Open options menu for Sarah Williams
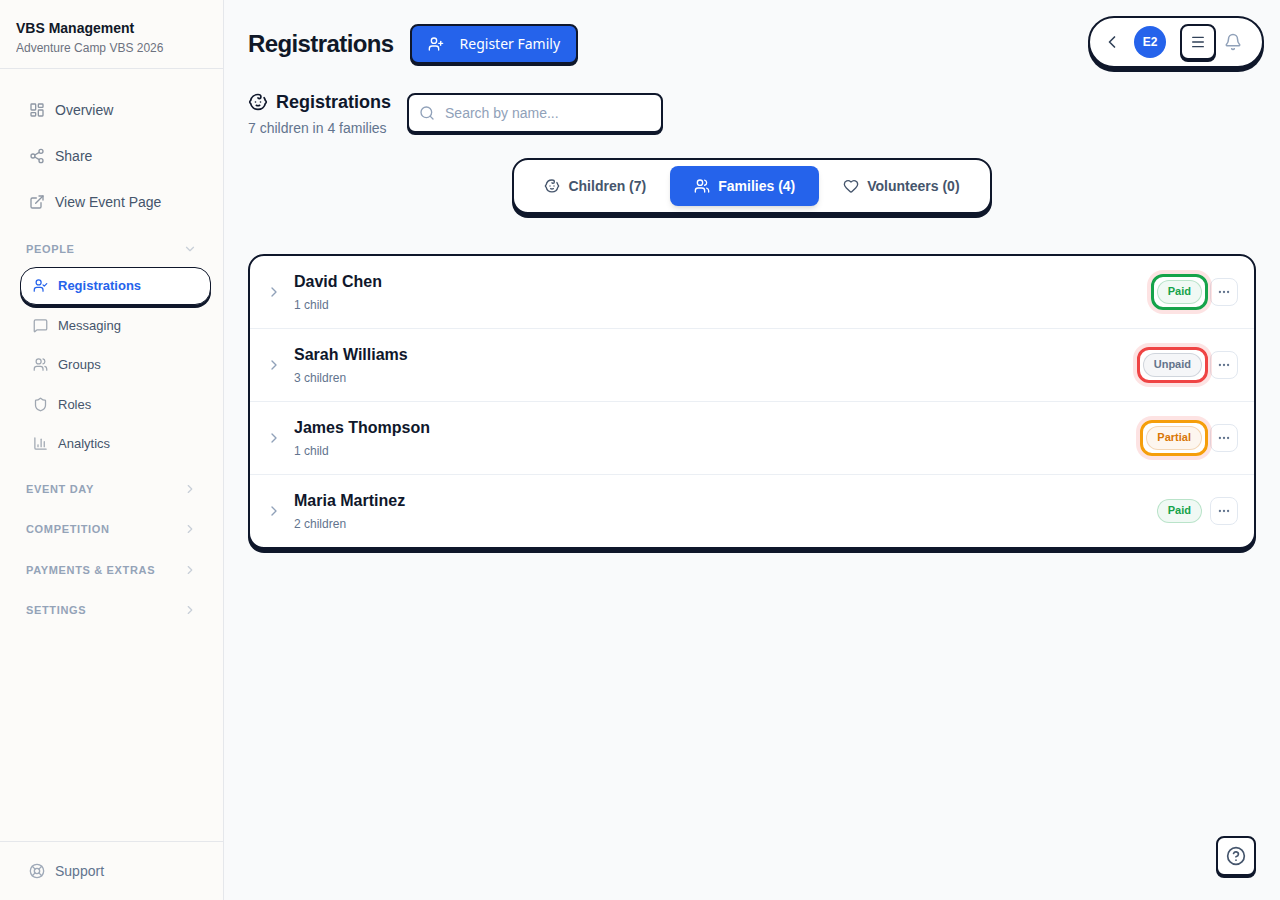The image size is (1280, 900). pyautogui.click(x=1224, y=364)
